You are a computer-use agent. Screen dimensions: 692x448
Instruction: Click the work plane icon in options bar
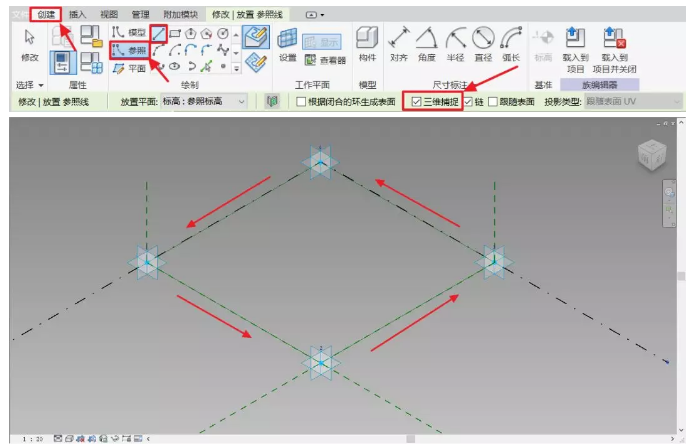click(x=272, y=102)
